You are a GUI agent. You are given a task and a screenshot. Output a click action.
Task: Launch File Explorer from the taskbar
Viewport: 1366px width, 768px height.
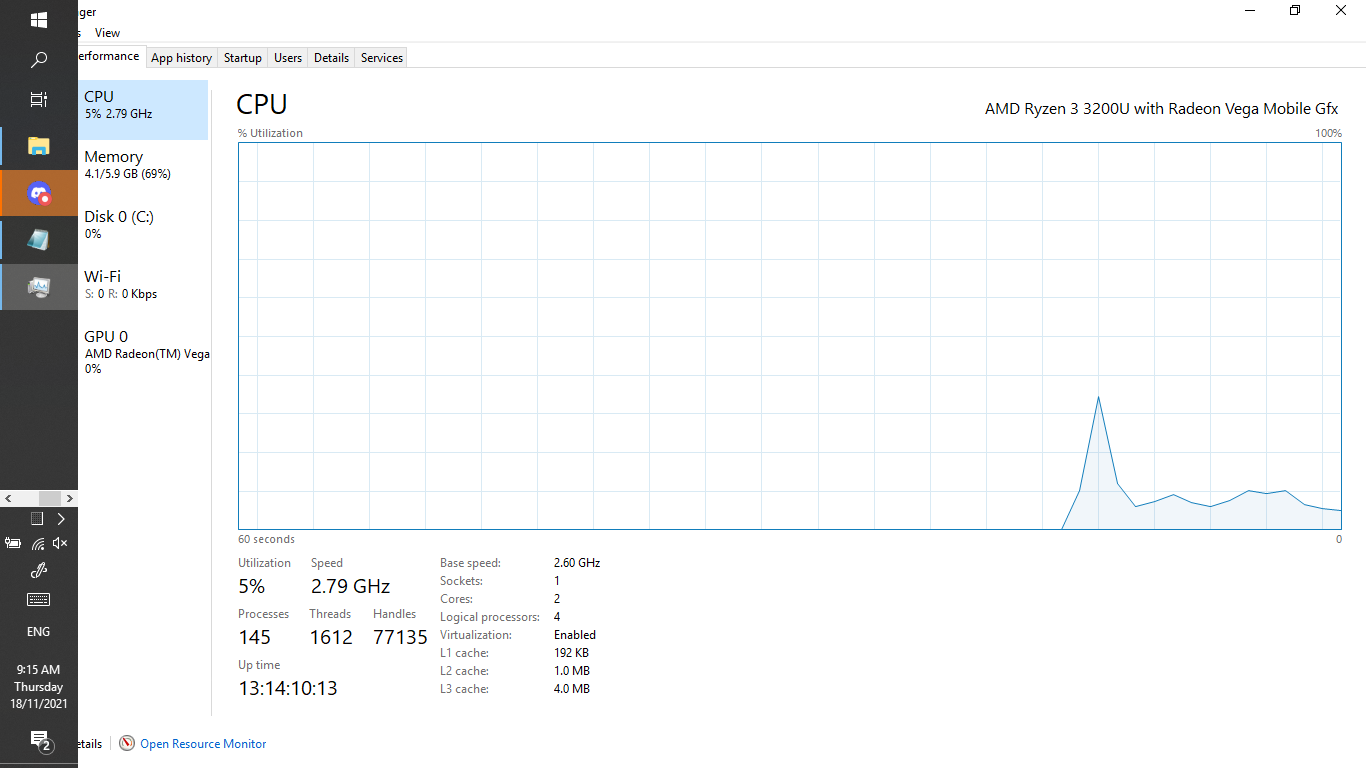point(39,145)
